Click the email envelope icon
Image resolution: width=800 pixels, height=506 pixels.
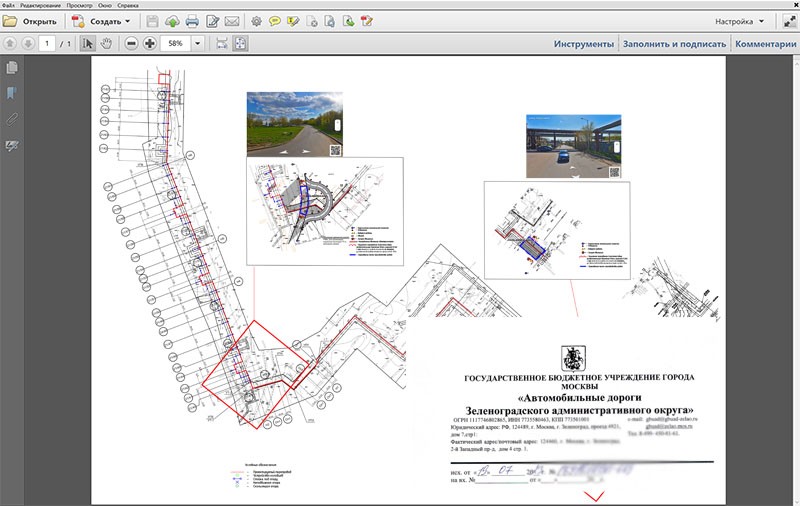pos(231,21)
